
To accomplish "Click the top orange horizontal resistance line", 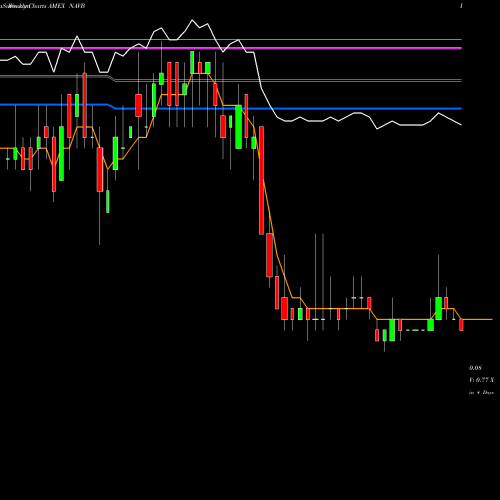I will pos(231,40).
